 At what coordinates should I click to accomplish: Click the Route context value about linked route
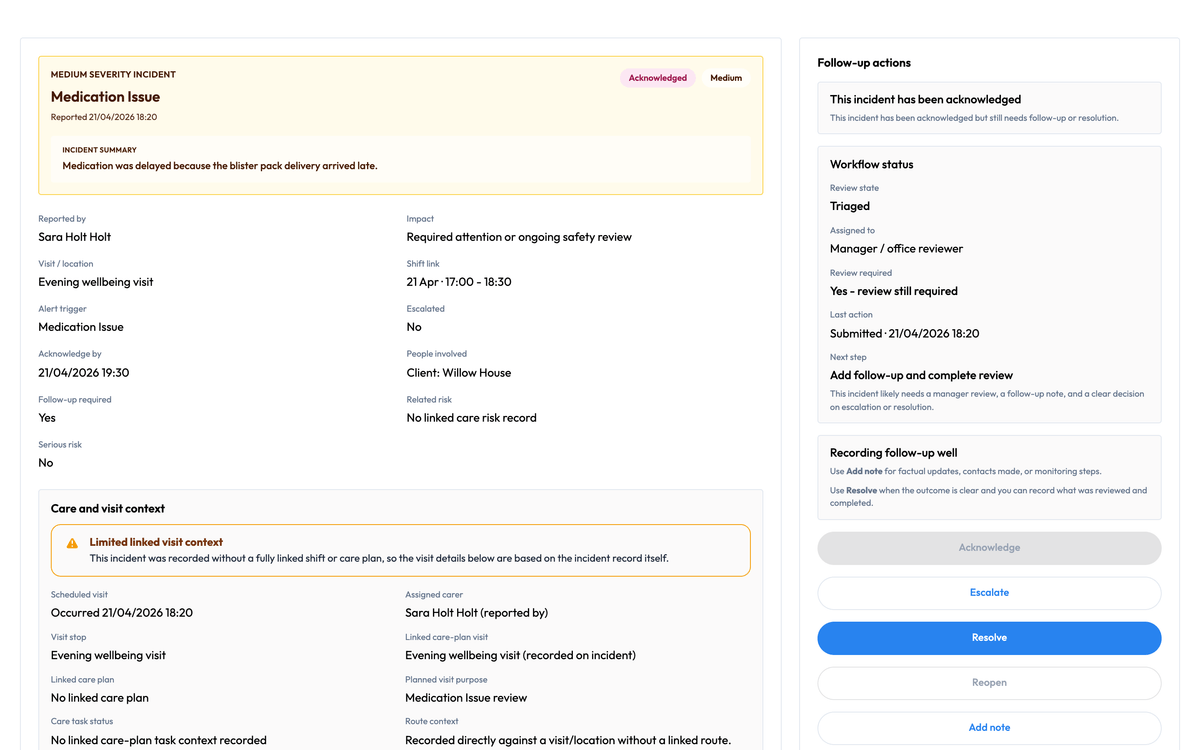[568, 741]
